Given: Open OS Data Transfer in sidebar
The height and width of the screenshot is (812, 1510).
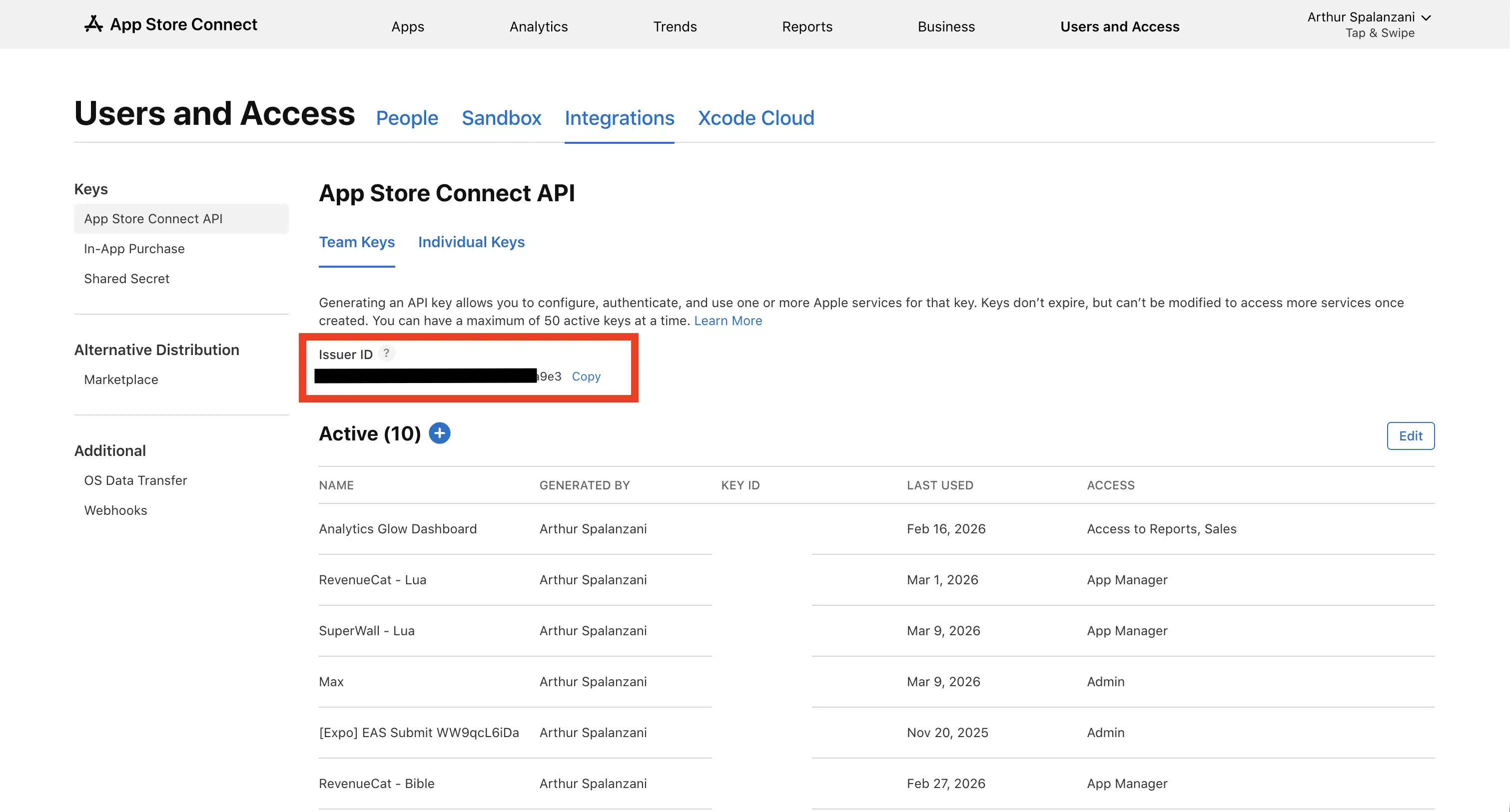Looking at the screenshot, I should pyautogui.click(x=135, y=480).
